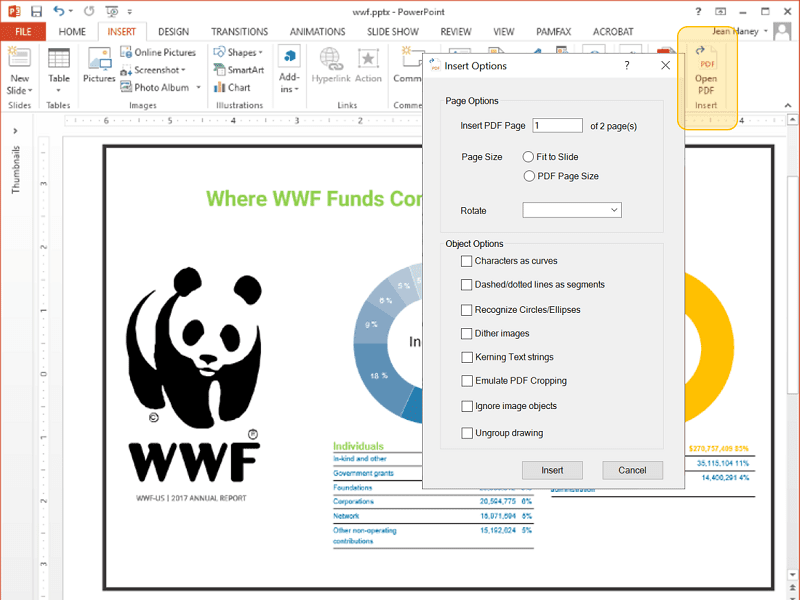Click the Redo icon in title bar

click(89, 11)
